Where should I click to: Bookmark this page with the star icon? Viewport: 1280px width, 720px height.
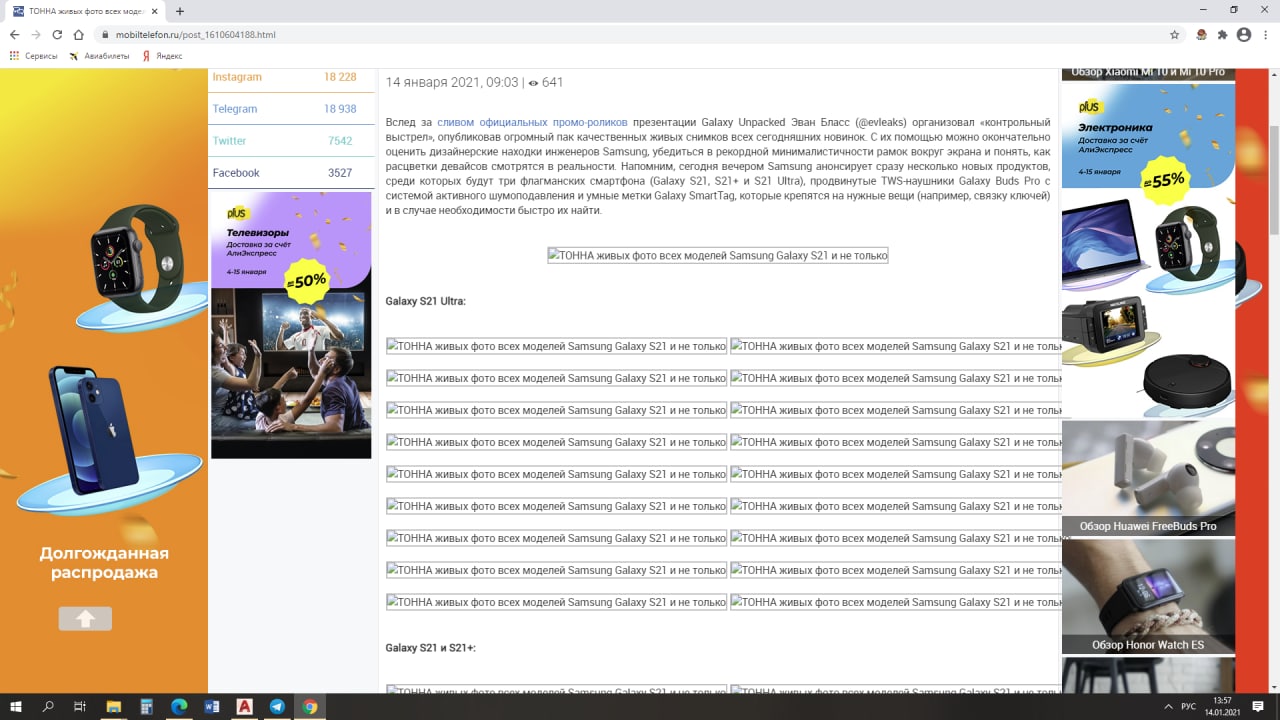pos(1174,34)
